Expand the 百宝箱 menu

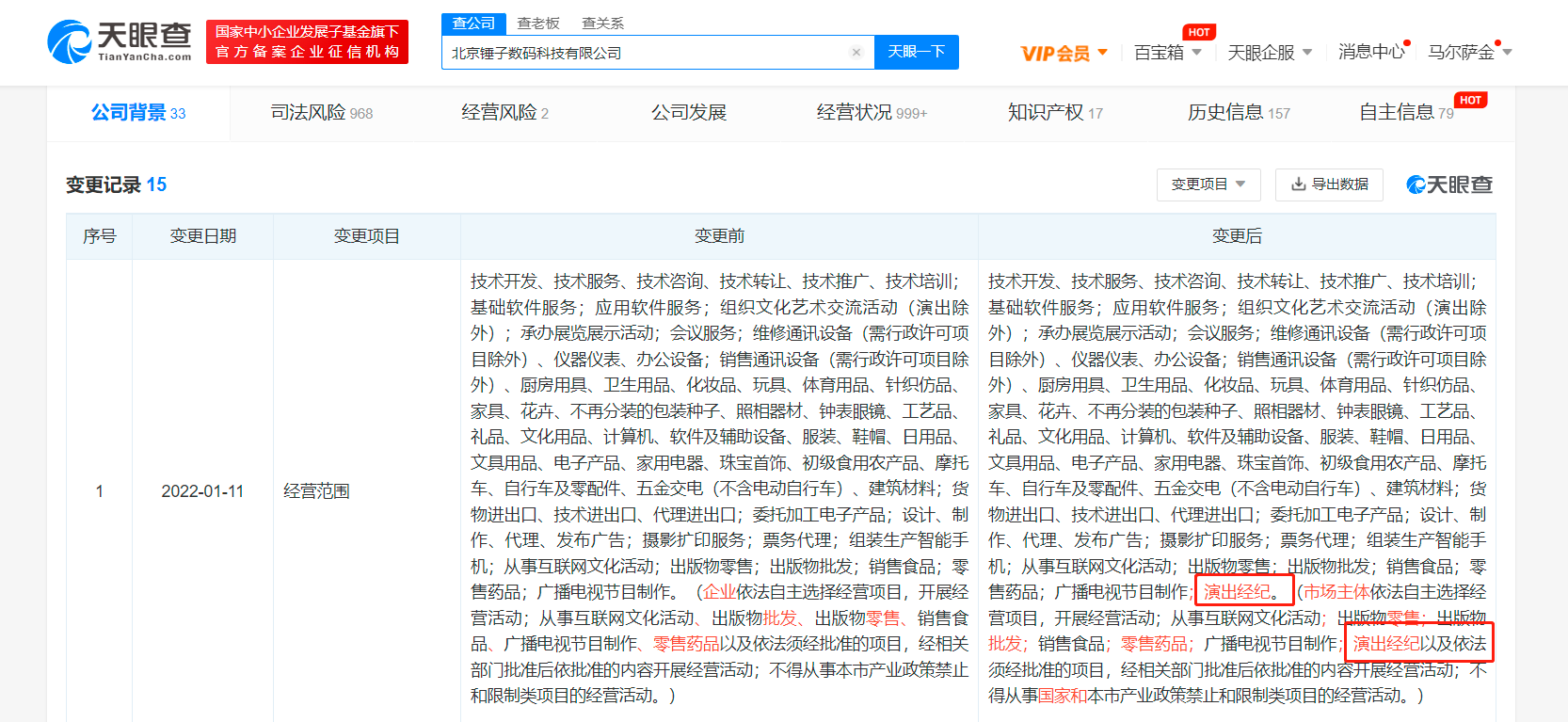click(x=1168, y=53)
